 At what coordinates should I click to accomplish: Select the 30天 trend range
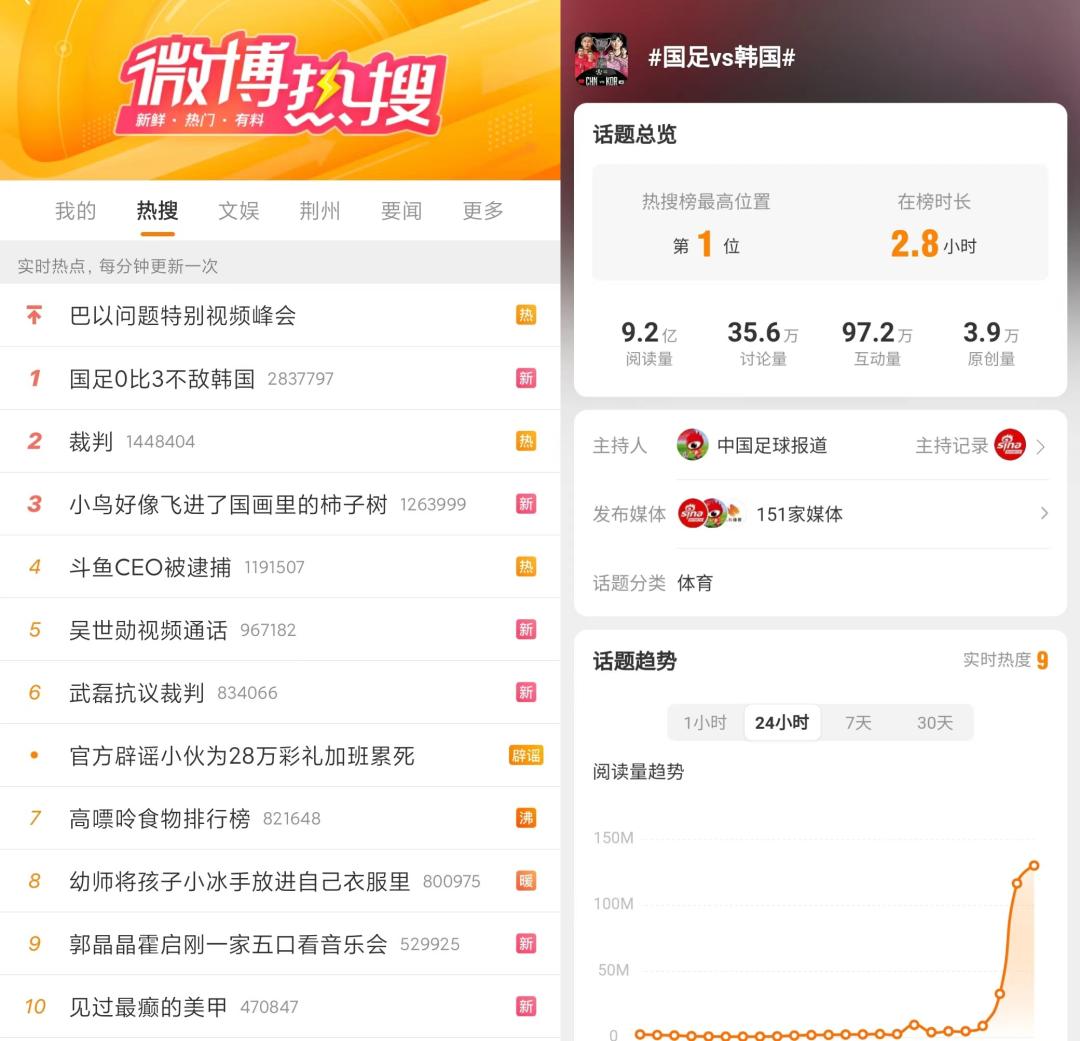(x=935, y=723)
